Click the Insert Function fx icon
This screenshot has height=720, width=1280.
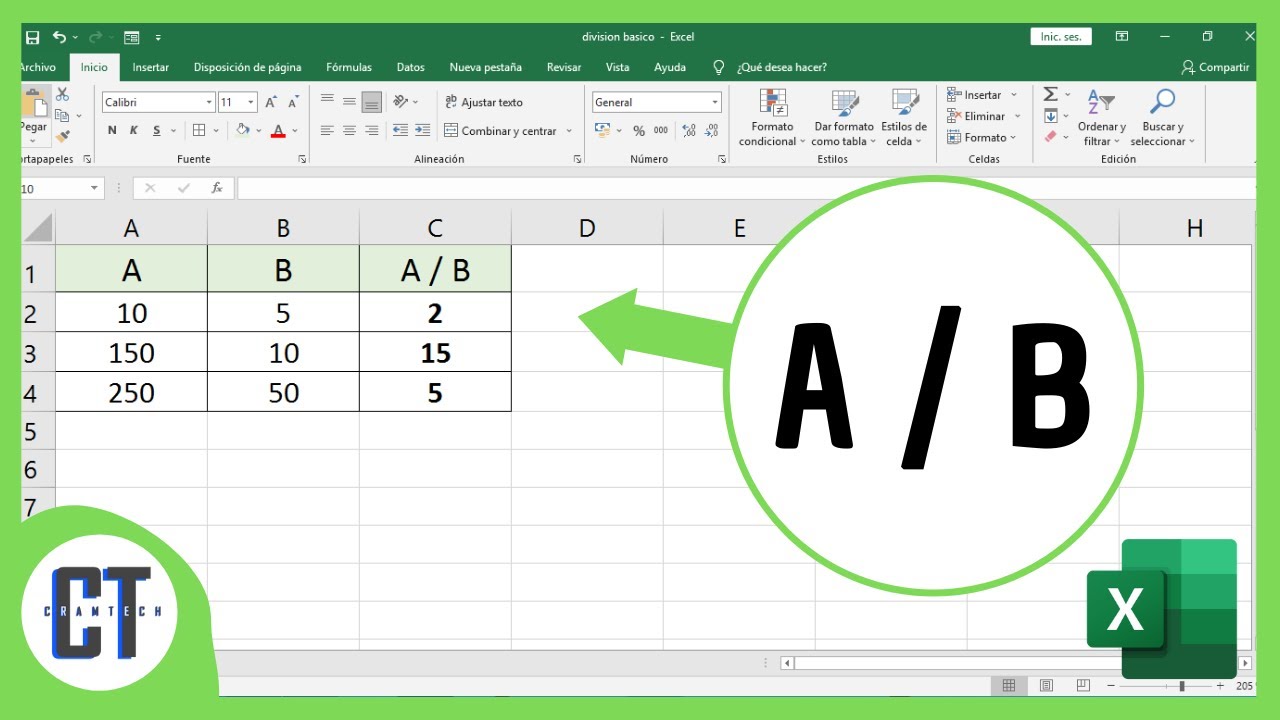pyautogui.click(x=217, y=188)
